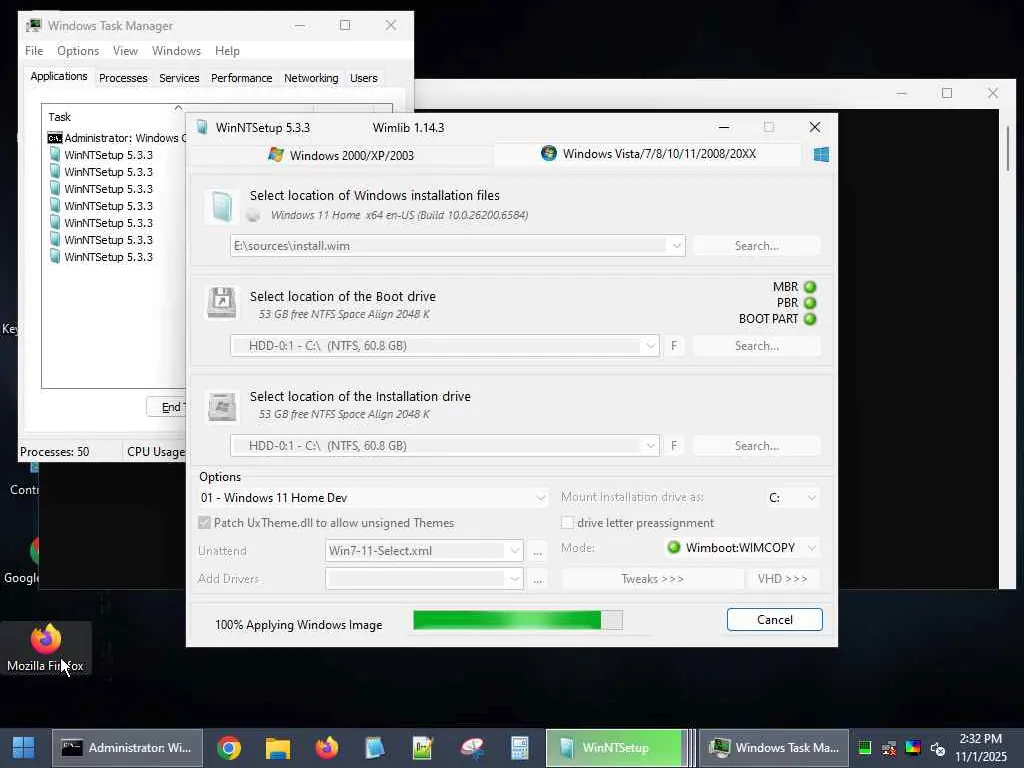Image resolution: width=1024 pixels, height=768 pixels.
Task: Expand the install.wim path dropdown
Action: [x=676, y=246]
